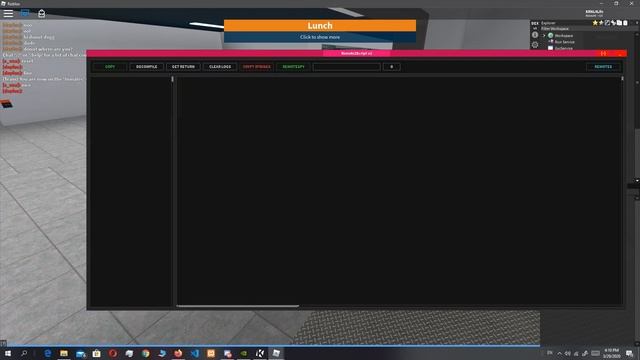
Task: Open Visual Studio Code from taskbar
Action: pos(195,353)
